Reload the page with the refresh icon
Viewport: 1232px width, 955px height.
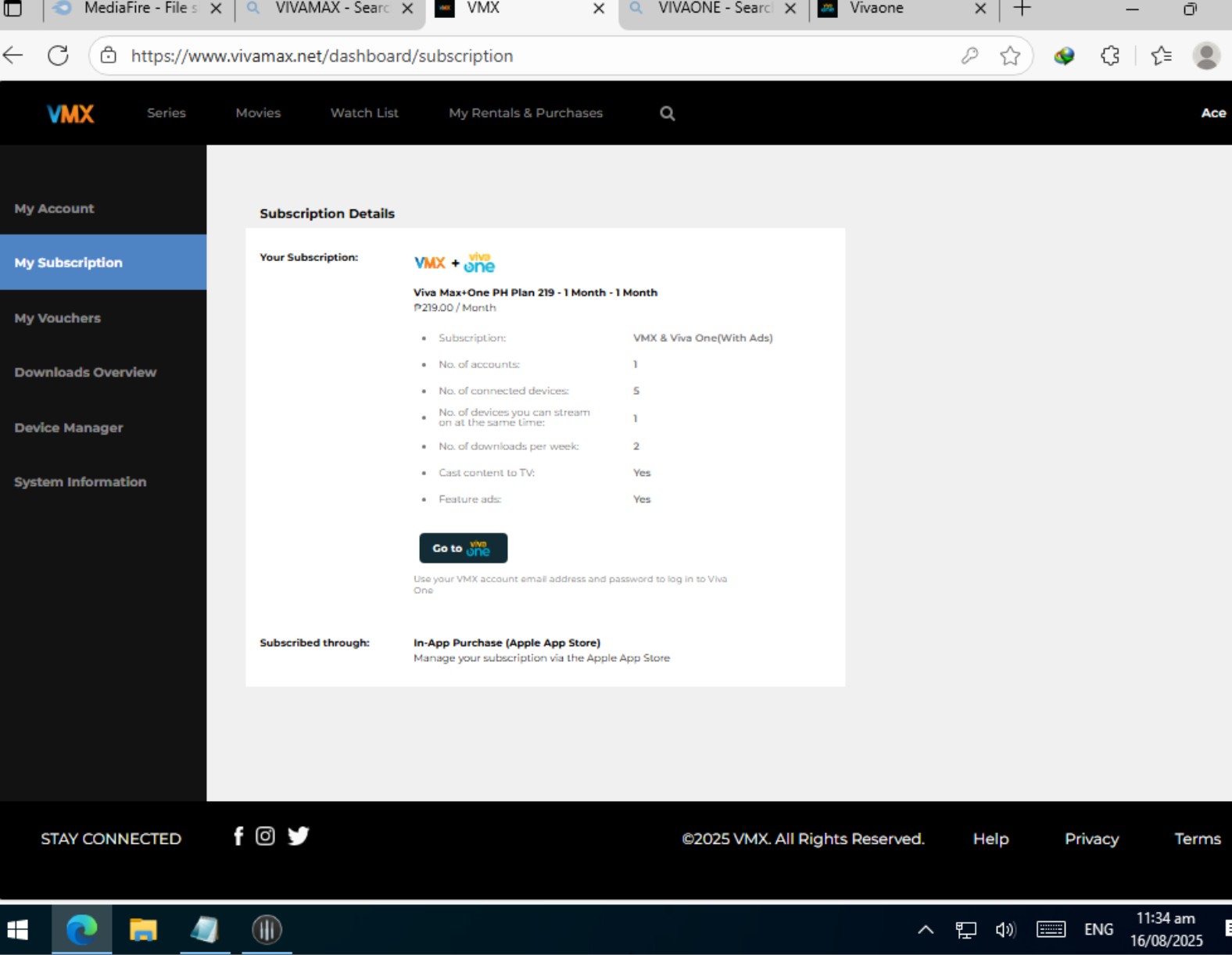pos(58,55)
